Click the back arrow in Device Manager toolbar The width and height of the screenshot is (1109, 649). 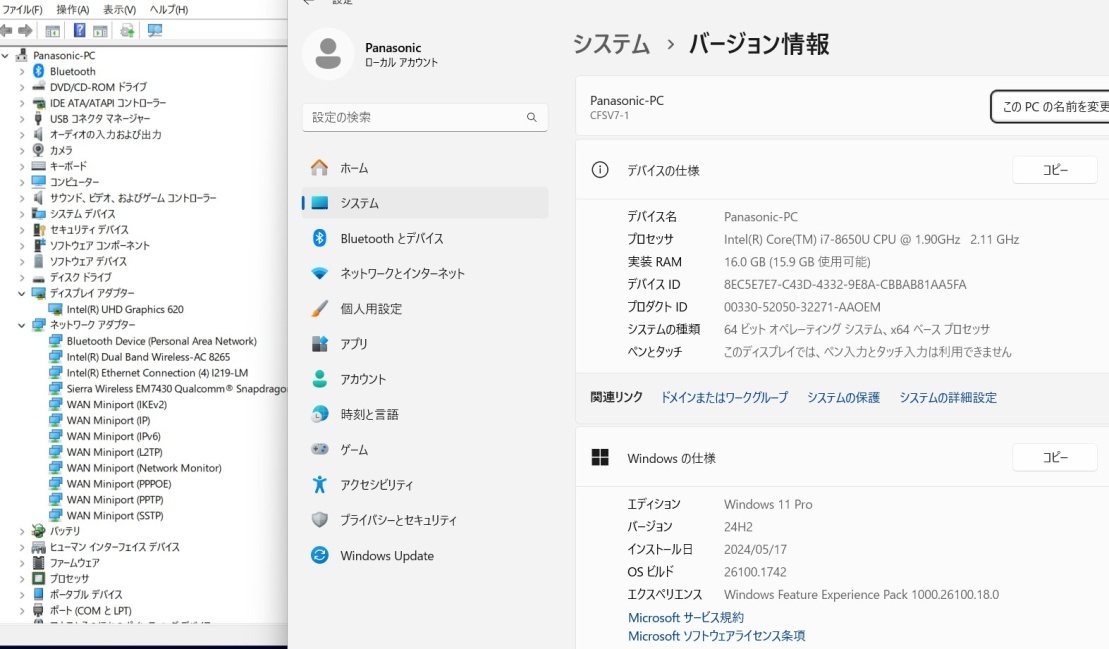[6, 30]
